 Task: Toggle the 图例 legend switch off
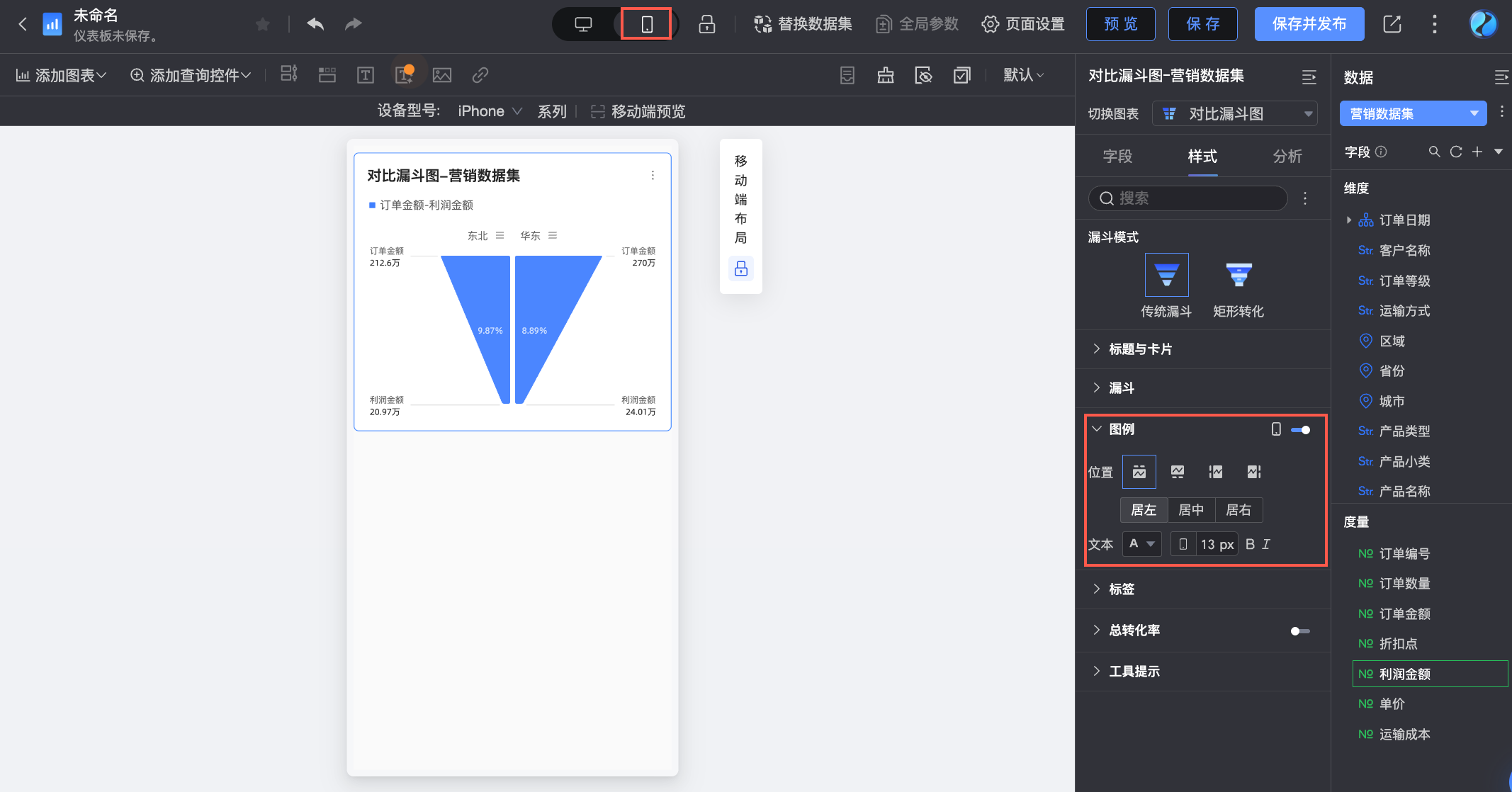tap(1300, 430)
